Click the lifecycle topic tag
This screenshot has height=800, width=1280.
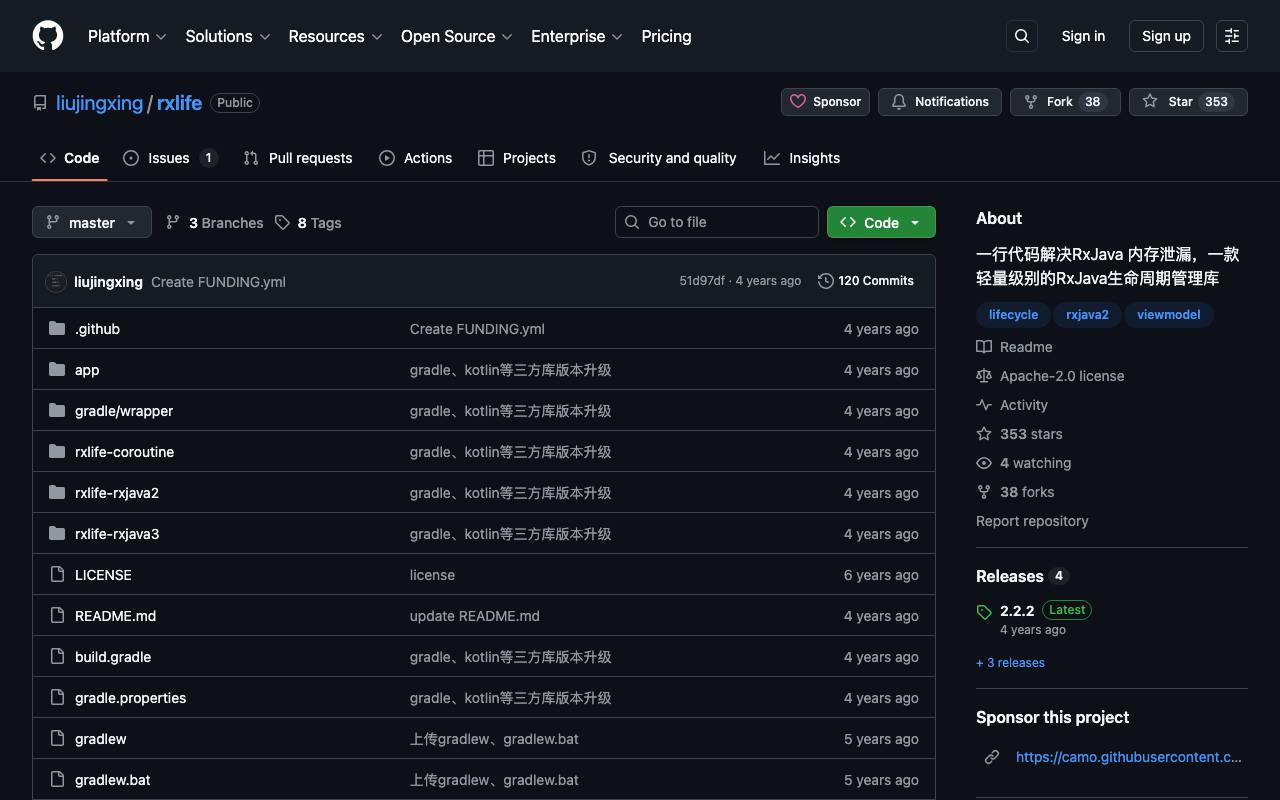pyautogui.click(x=1013, y=315)
